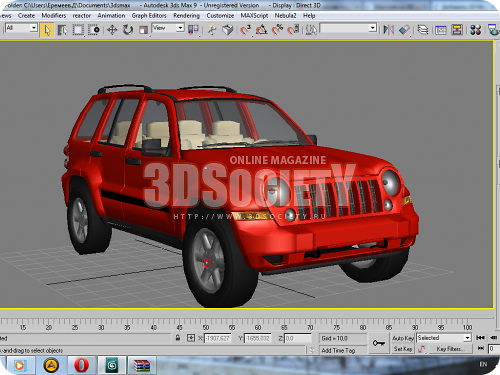
Task: Open Windows Media Player from taskbar
Action: tap(19, 366)
